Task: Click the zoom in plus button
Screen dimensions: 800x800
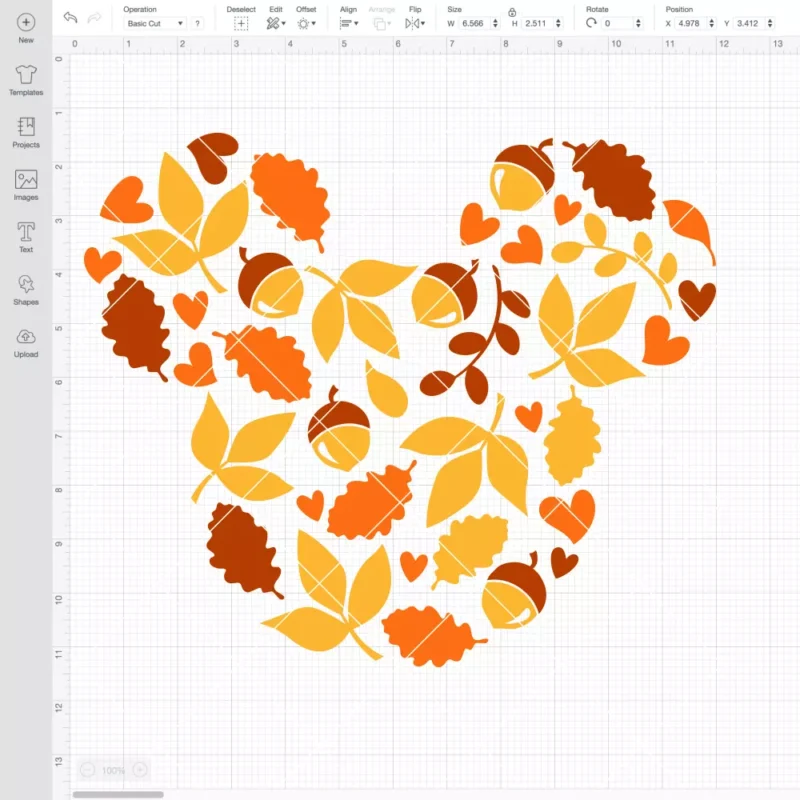Action: click(140, 770)
